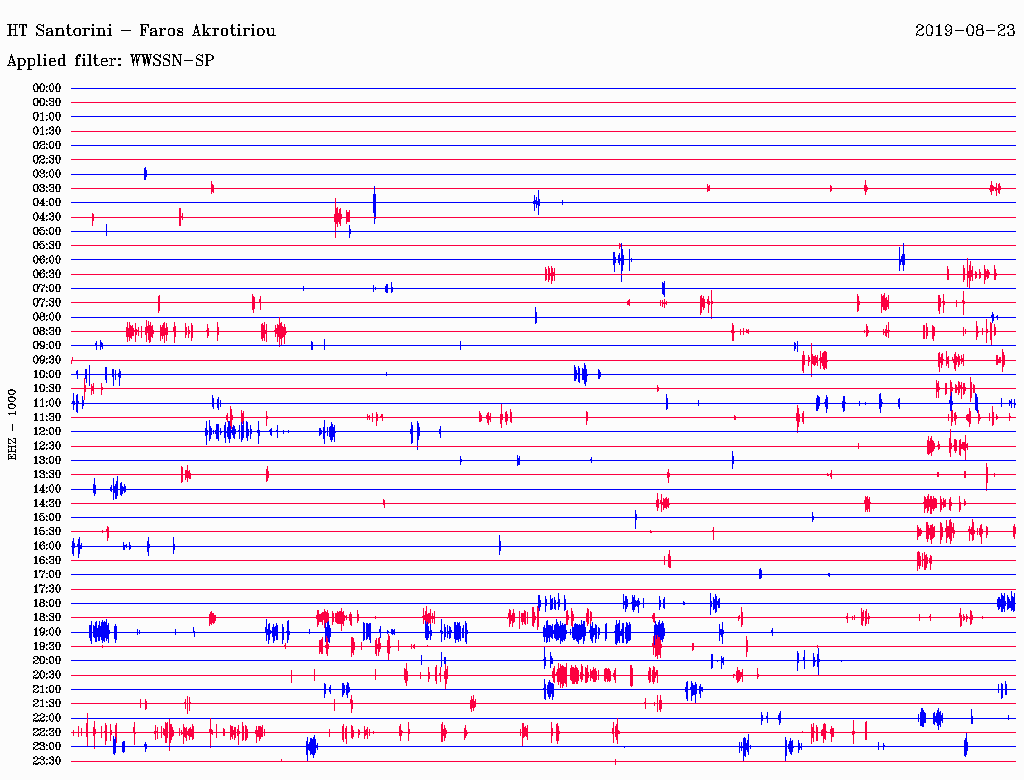Click the 00:30 time label
The height and width of the screenshot is (780, 1024).
pos(47,103)
